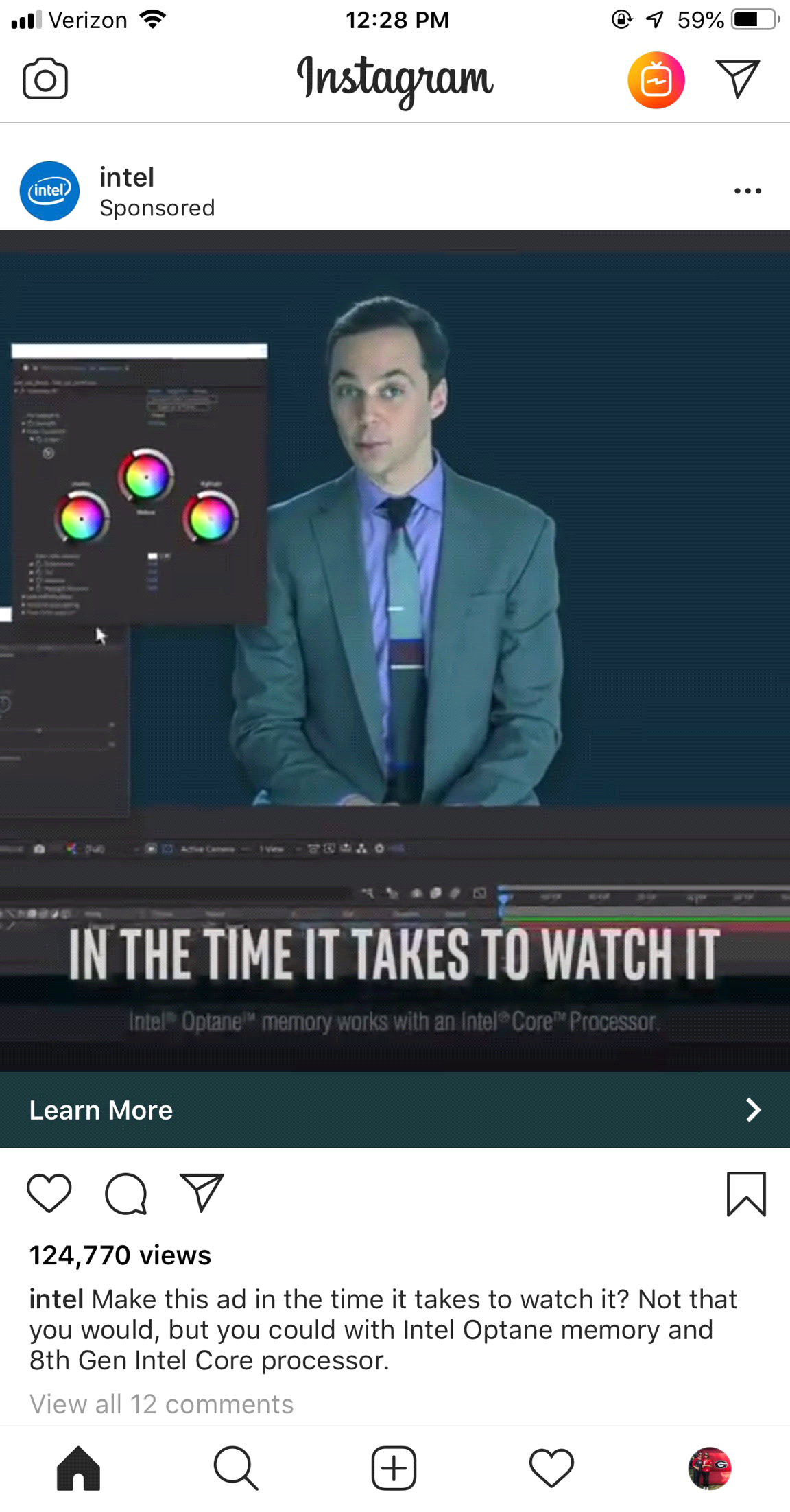Open IGTV from the header
The height and width of the screenshot is (1512, 790).
pyautogui.click(x=656, y=80)
